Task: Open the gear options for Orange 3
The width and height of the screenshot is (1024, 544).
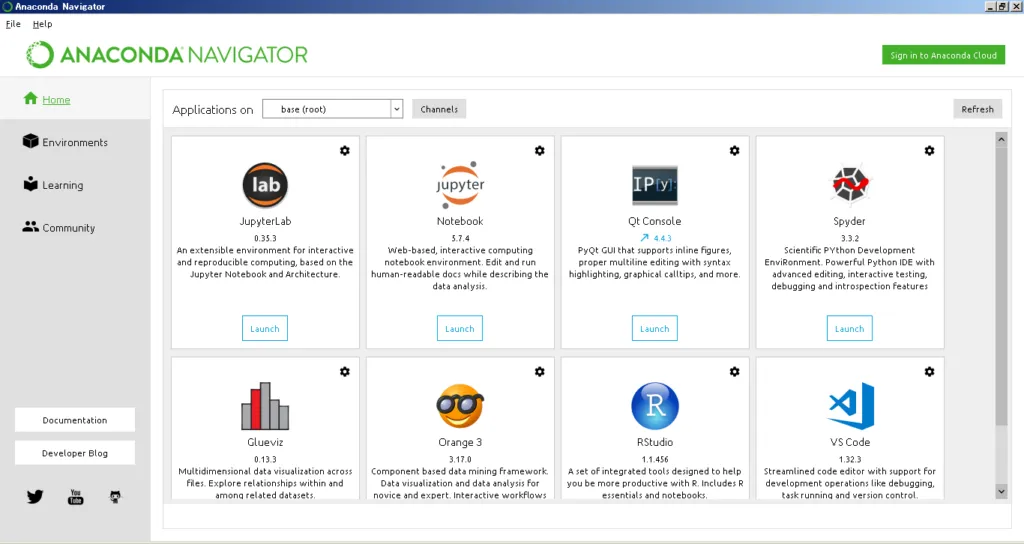Action: pyautogui.click(x=540, y=371)
